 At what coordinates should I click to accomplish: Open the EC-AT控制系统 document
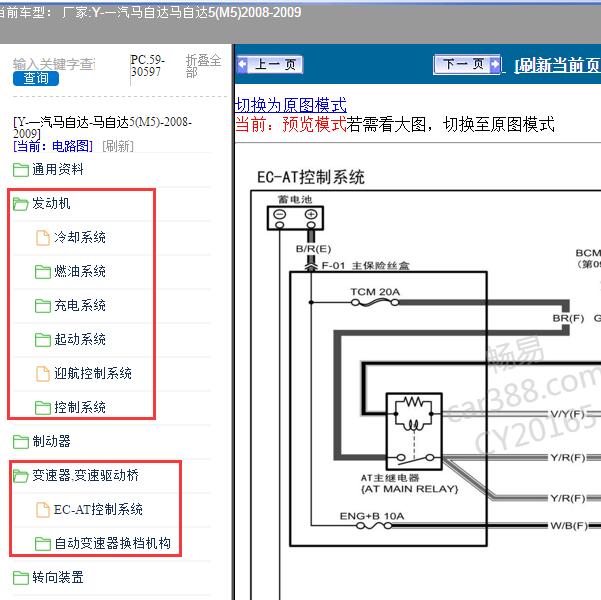98,510
